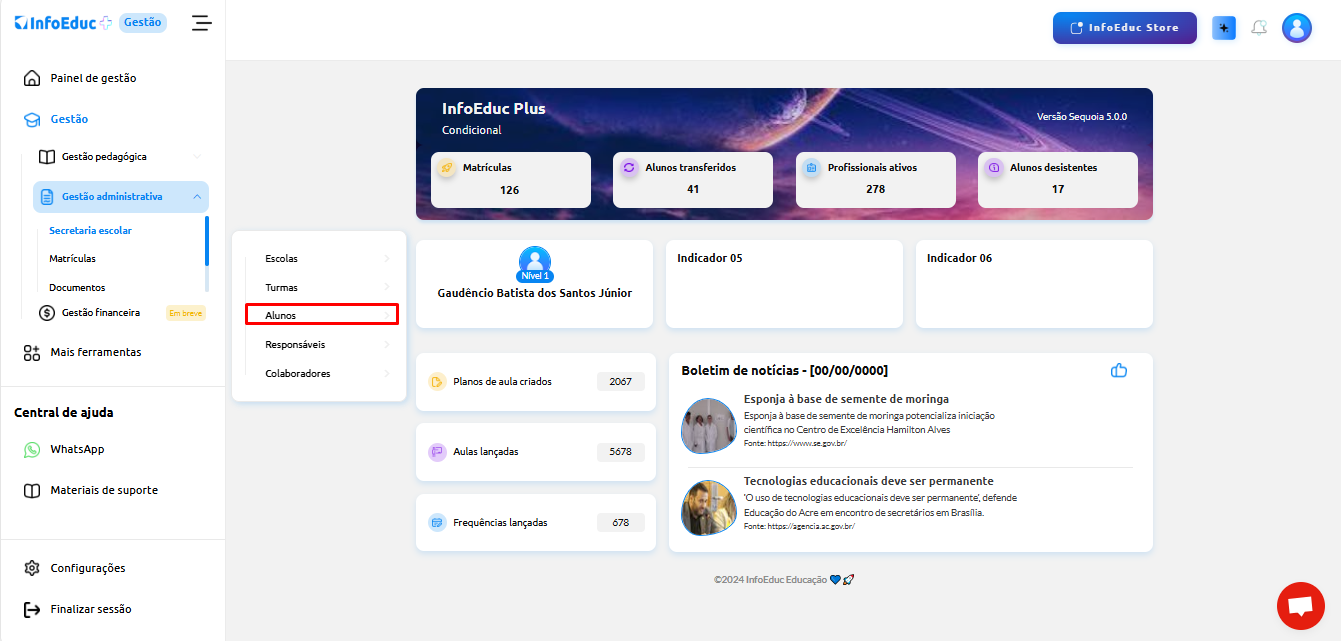This screenshot has width=1341, height=641.
Task: Click the 2067 lesson plans count
Action: tap(621, 381)
